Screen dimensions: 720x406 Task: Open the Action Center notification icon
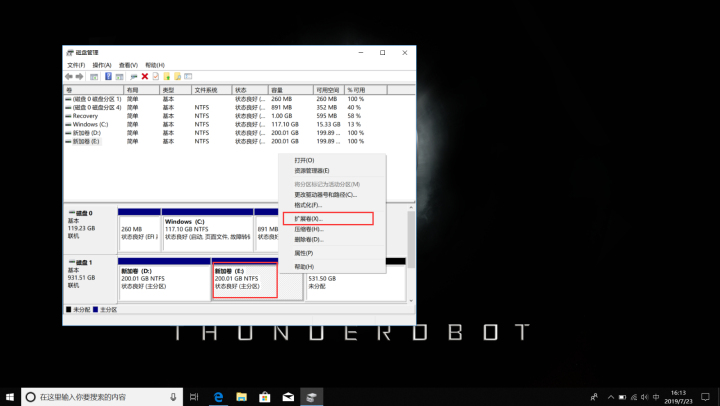(x=705, y=397)
